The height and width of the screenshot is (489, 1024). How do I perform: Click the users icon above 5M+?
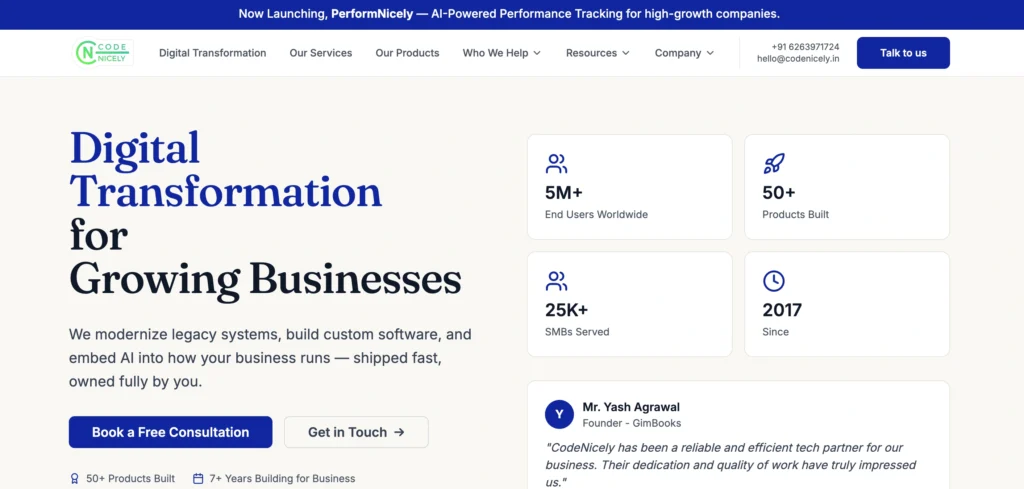(x=556, y=163)
